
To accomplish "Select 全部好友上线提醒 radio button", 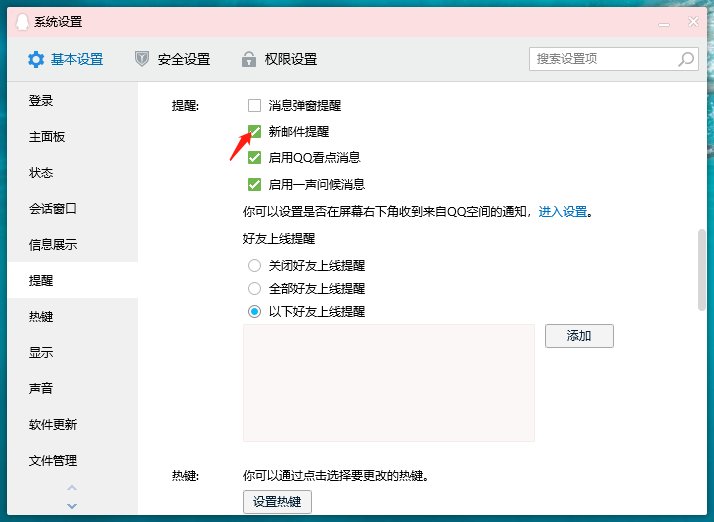I will [255, 288].
